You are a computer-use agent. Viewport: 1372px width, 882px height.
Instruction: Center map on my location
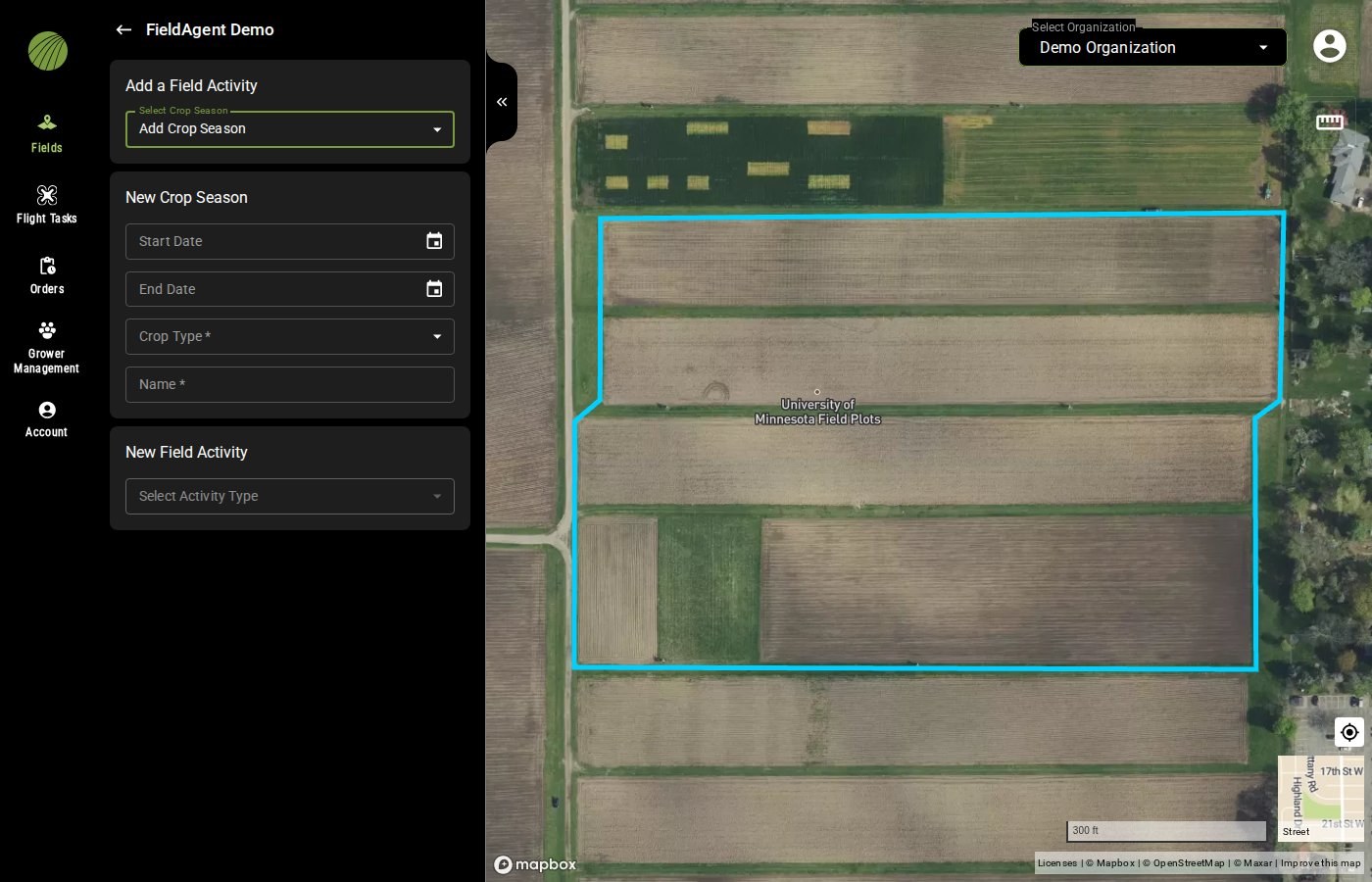click(x=1349, y=732)
